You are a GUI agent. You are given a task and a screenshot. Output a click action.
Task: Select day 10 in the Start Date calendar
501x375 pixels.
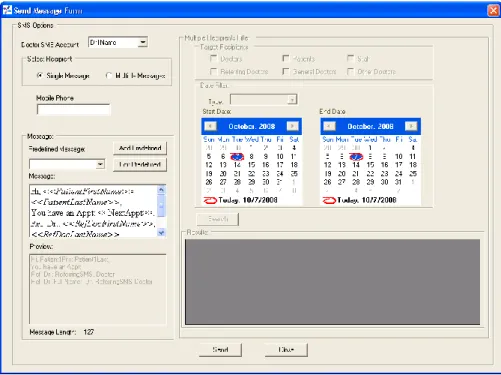click(x=280, y=156)
